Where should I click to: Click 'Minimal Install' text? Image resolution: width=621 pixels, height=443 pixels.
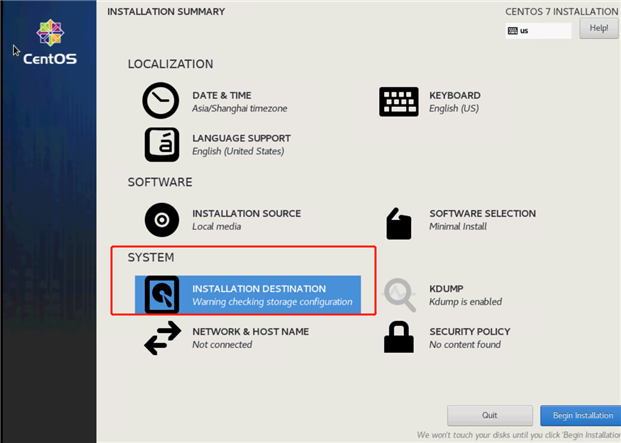click(458, 226)
